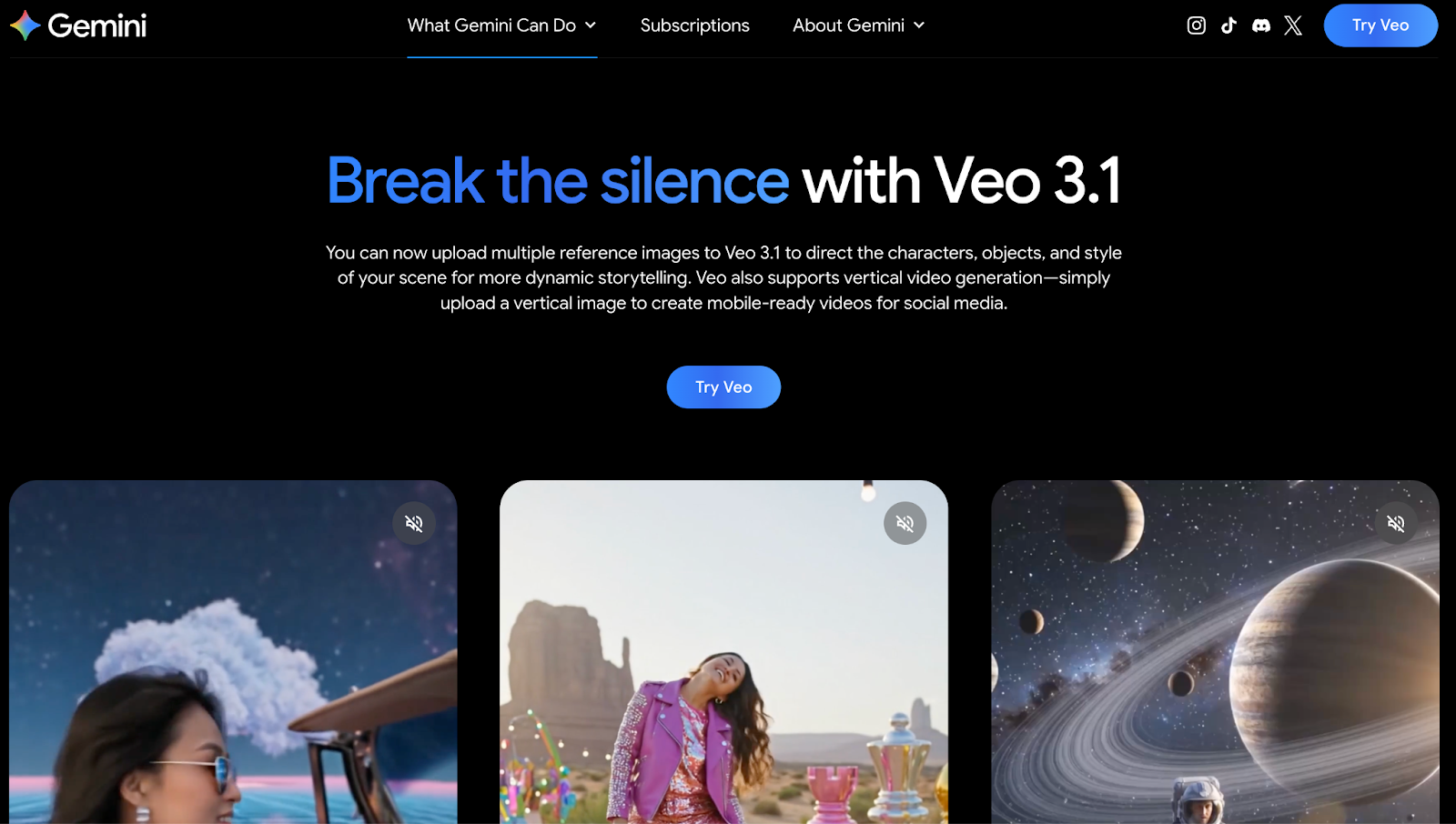Select the dancing woman desert video thumbnail

723,652
